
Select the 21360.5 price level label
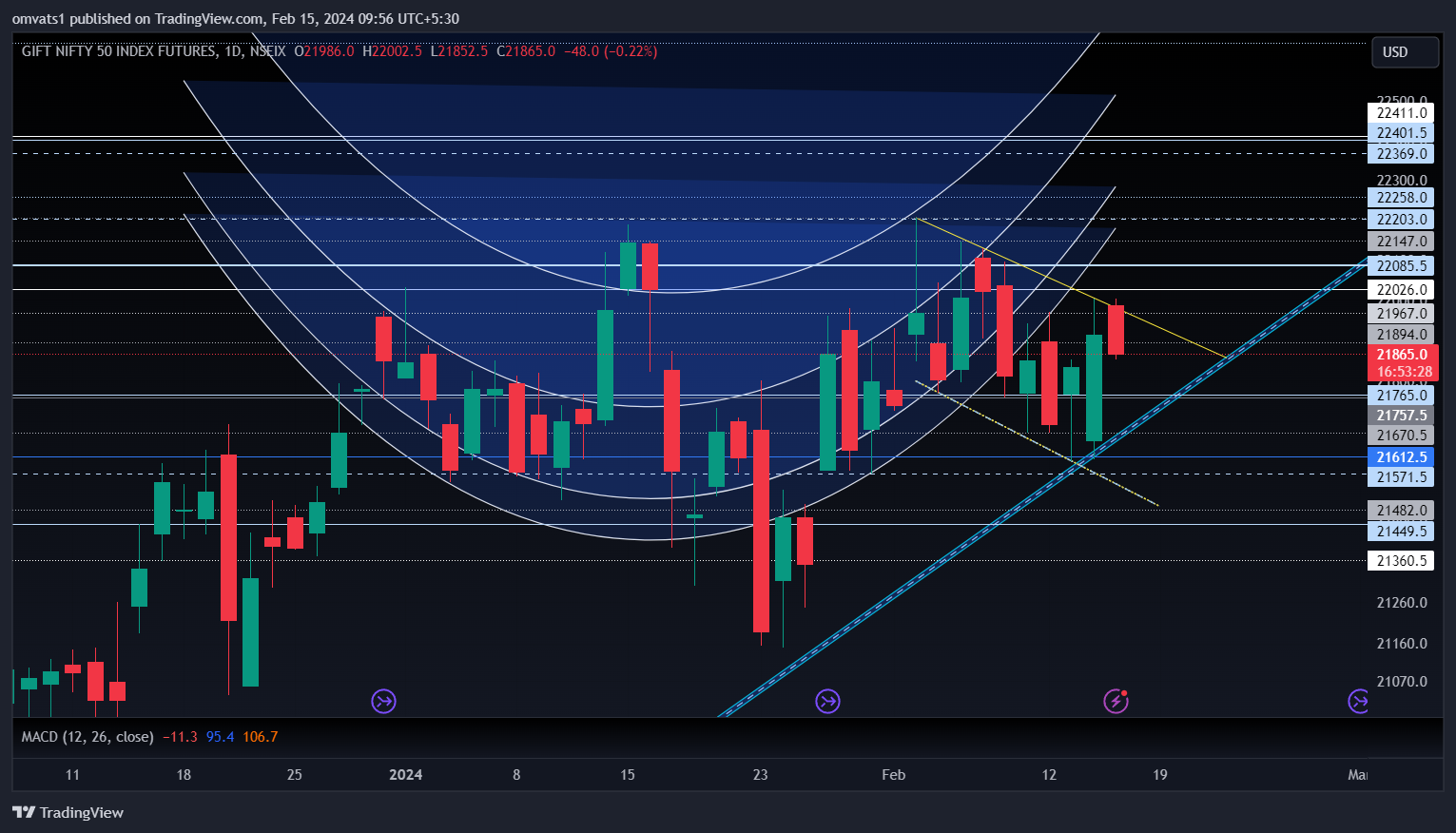coord(1402,561)
